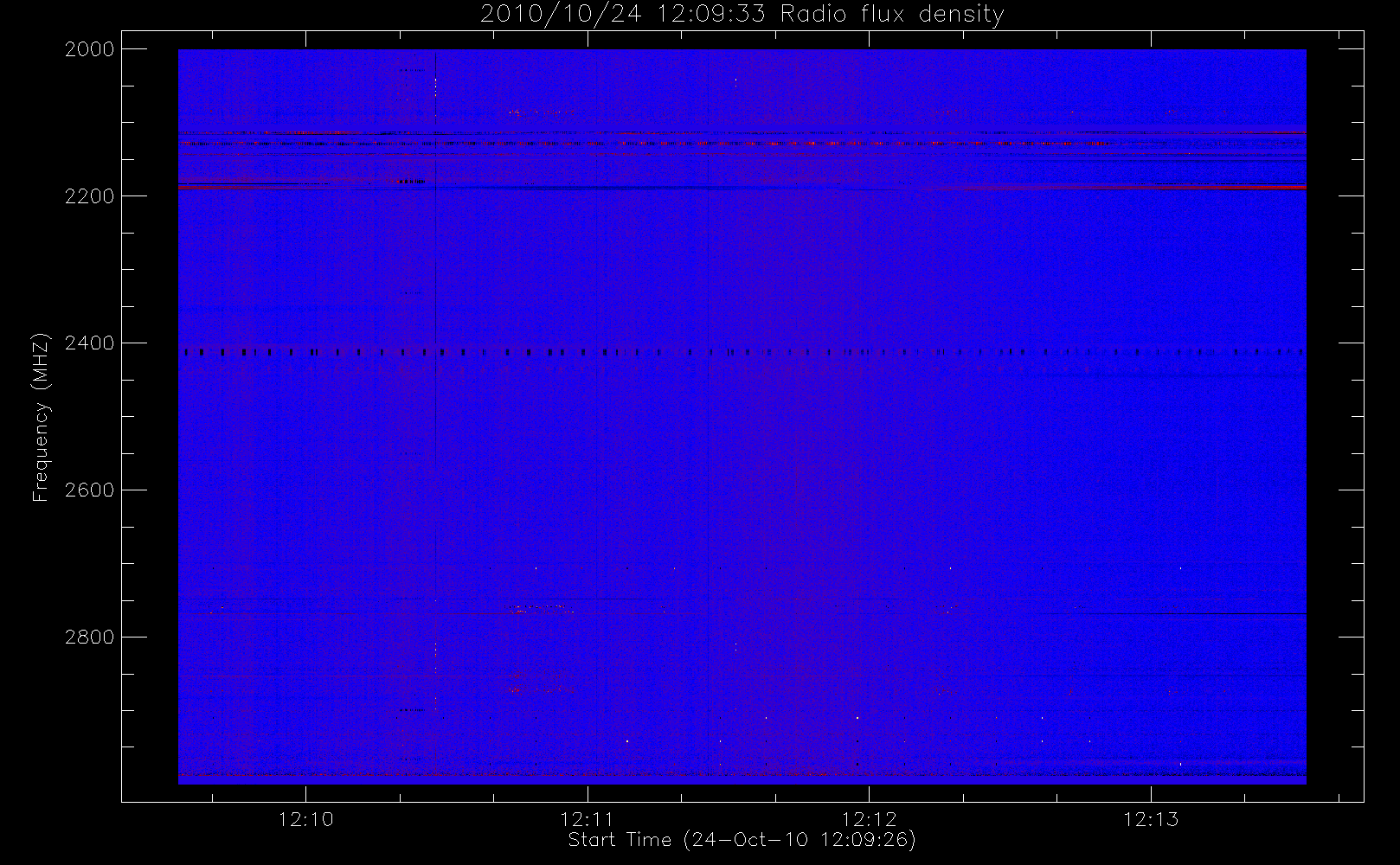Click the 2800 frequency tick label
This screenshot has height=865, width=1400.
point(90,638)
